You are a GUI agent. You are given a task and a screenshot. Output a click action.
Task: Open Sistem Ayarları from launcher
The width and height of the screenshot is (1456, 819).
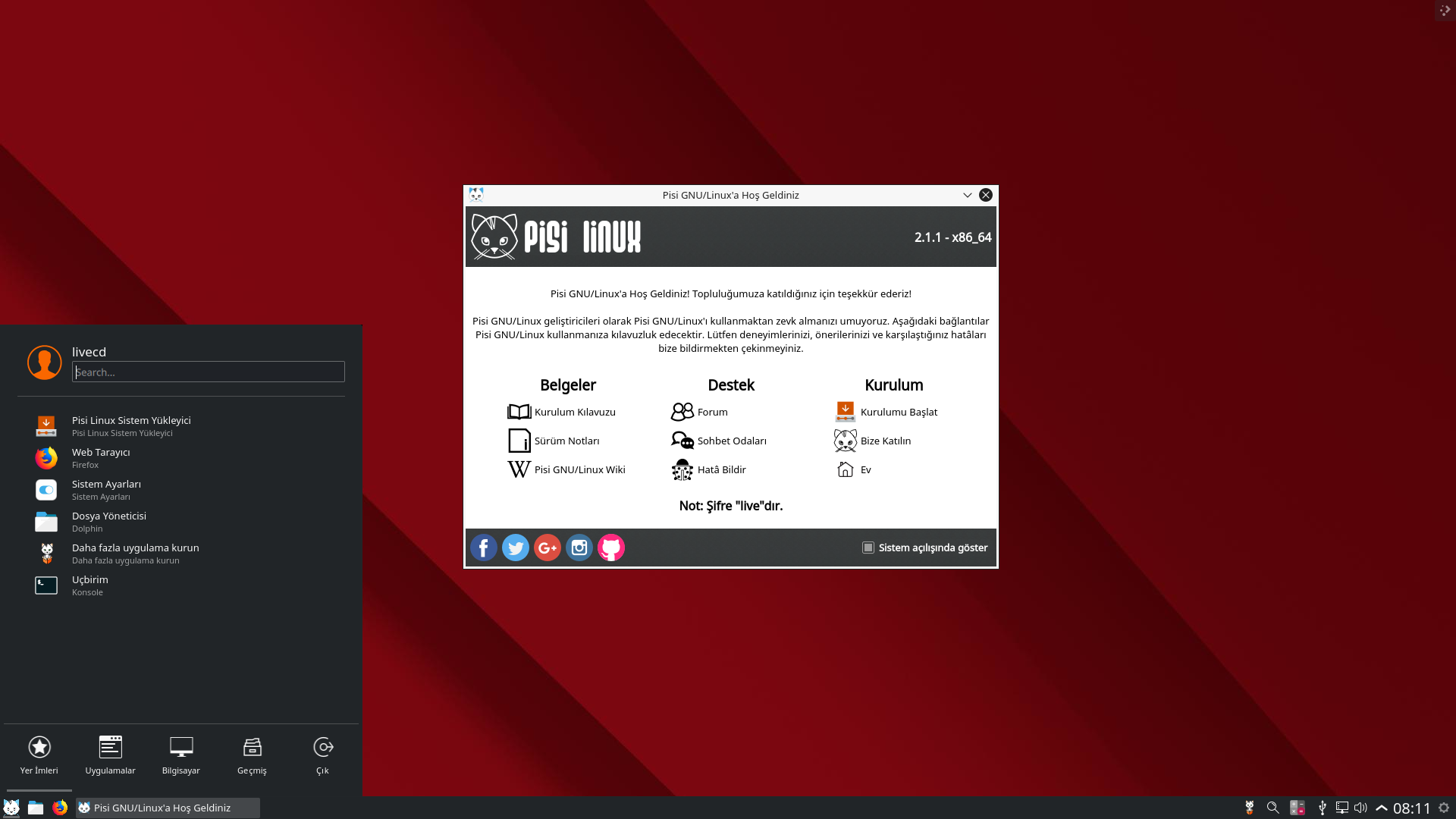(181, 490)
